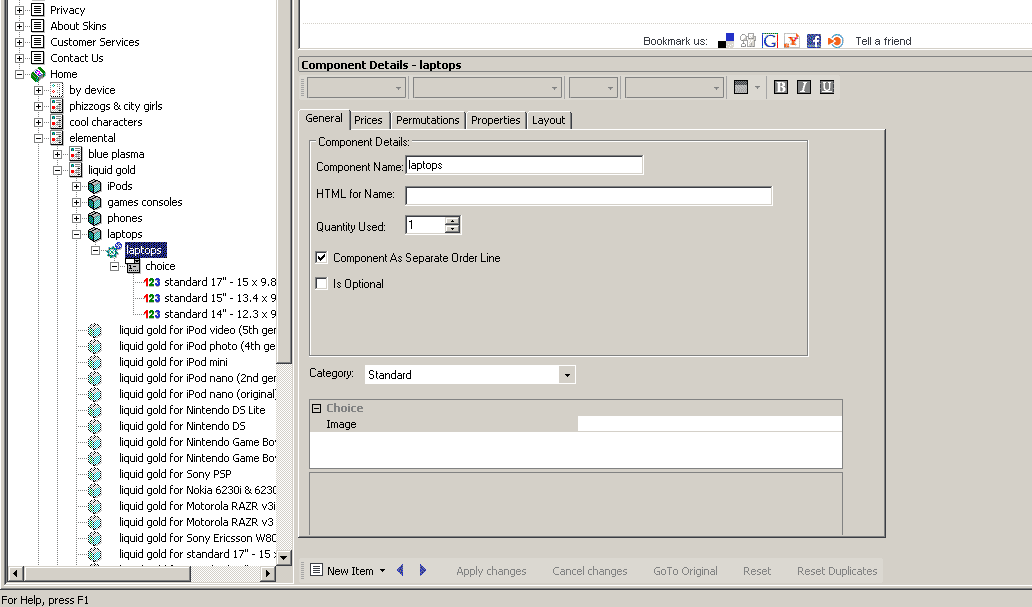The image size is (1032, 607).
Task: Open the Permutations tab
Action: pos(427,120)
